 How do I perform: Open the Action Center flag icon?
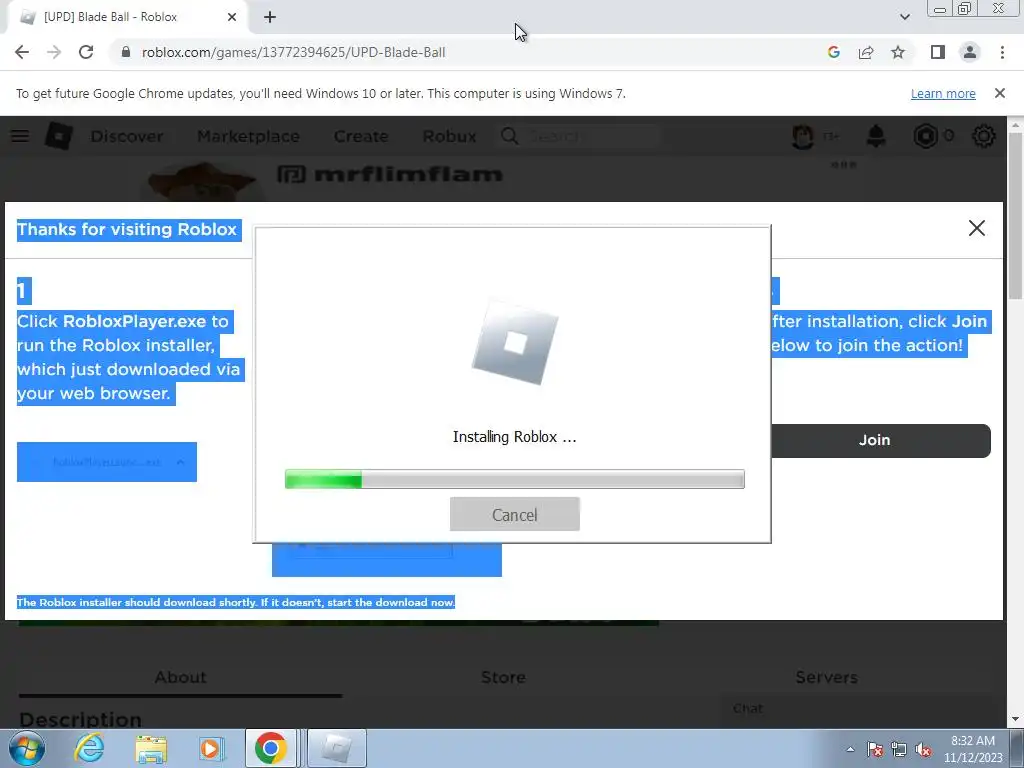point(874,749)
